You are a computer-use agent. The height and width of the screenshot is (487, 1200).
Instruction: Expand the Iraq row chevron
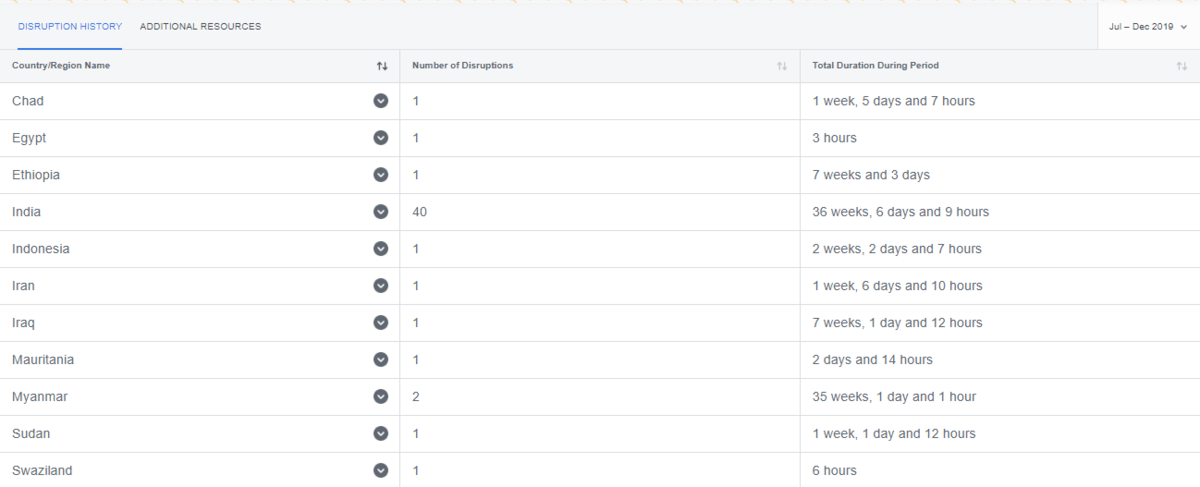(x=380, y=323)
